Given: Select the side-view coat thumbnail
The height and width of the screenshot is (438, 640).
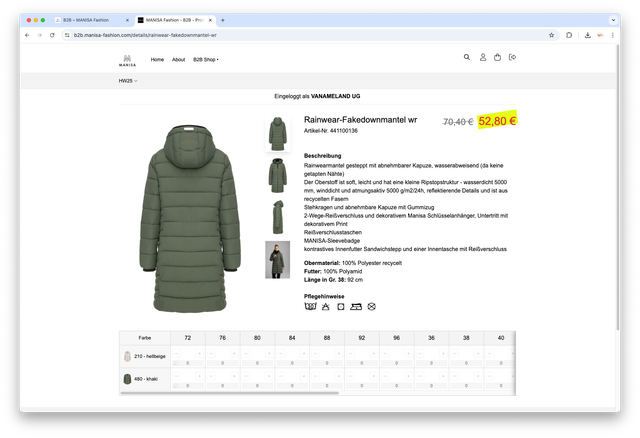Looking at the screenshot, I should pyautogui.click(x=277, y=216).
